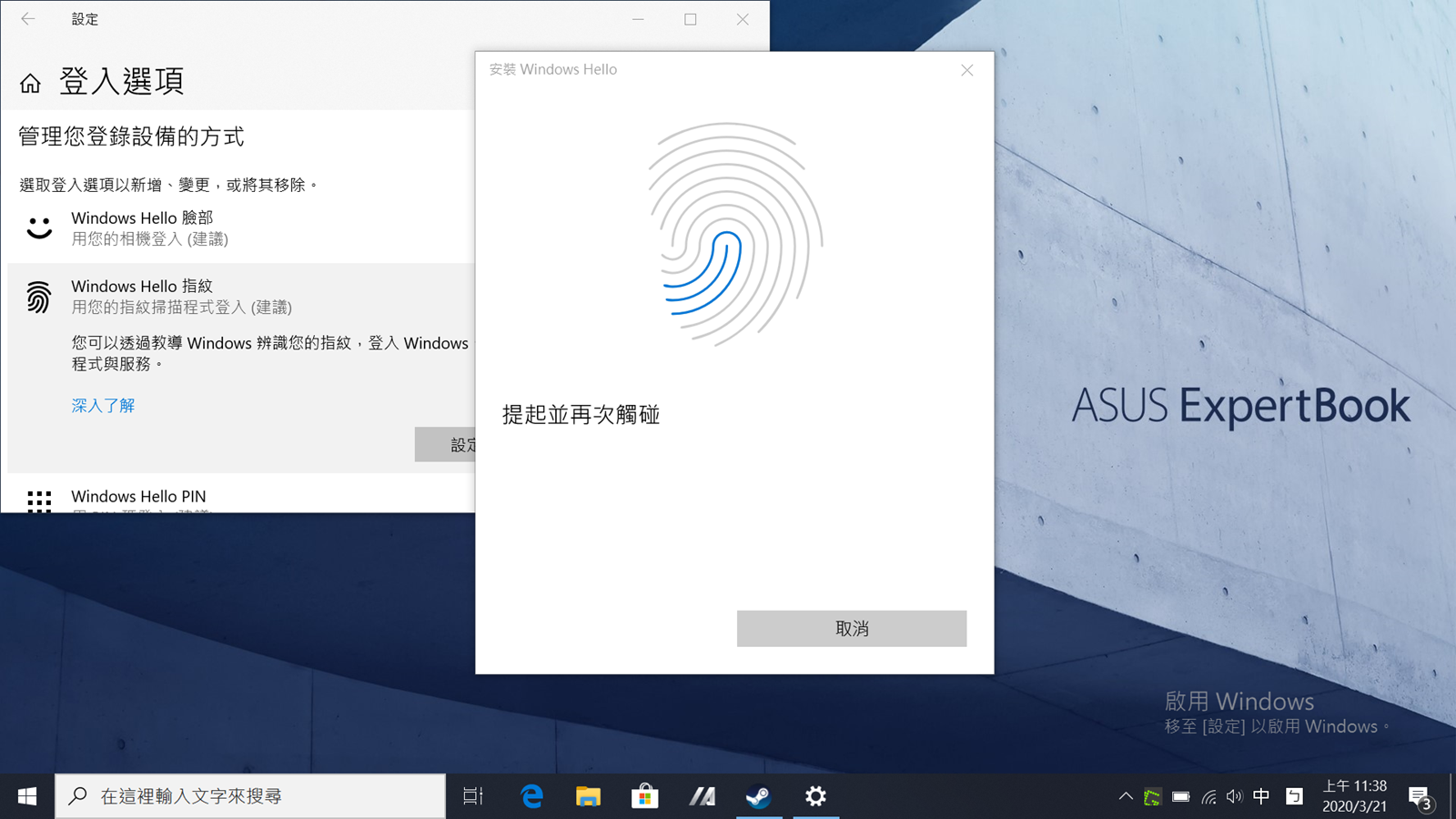Open Microsoft Store from the taskbar
Image resolution: width=1456 pixels, height=819 pixels.
[x=644, y=795]
